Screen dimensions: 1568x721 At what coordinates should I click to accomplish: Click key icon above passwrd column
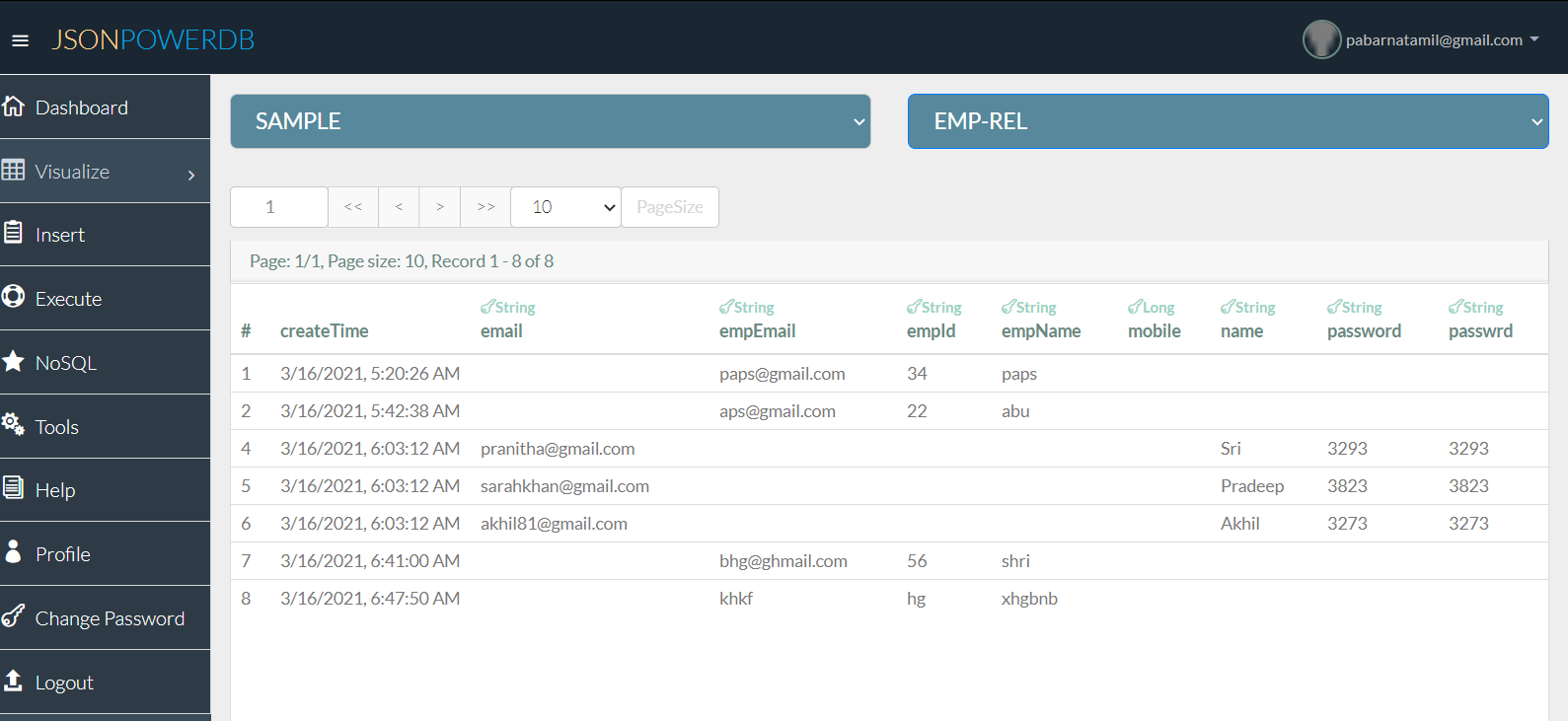pyautogui.click(x=1456, y=307)
